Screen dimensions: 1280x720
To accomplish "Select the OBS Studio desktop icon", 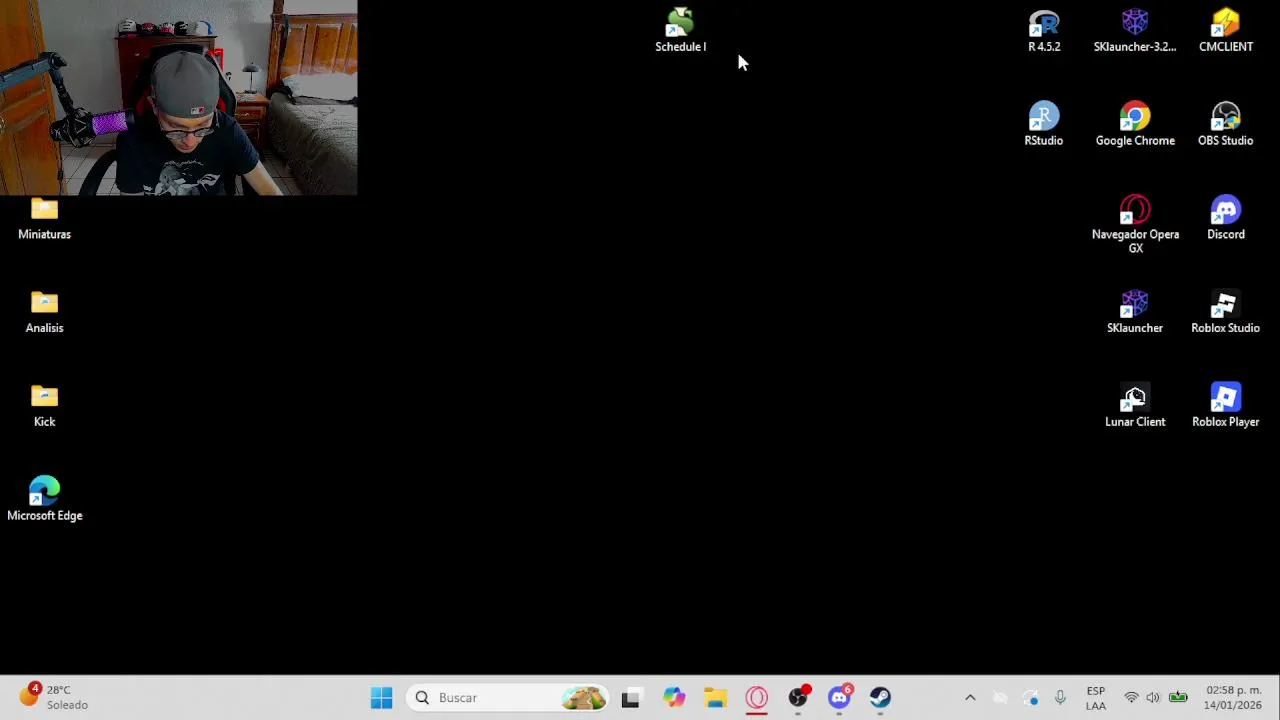I will coord(1226,125).
